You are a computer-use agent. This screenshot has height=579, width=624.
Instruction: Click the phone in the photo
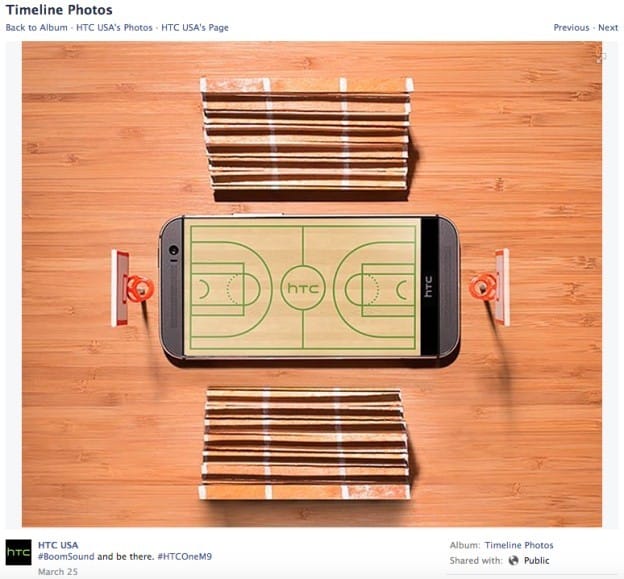coord(310,287)
